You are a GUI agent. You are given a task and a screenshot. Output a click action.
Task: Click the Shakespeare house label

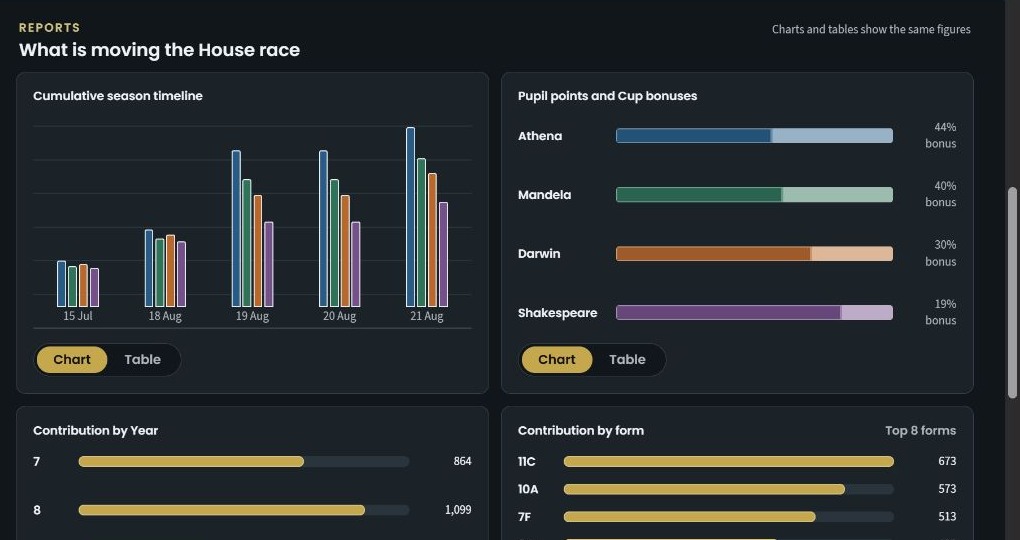click(557, 313)
